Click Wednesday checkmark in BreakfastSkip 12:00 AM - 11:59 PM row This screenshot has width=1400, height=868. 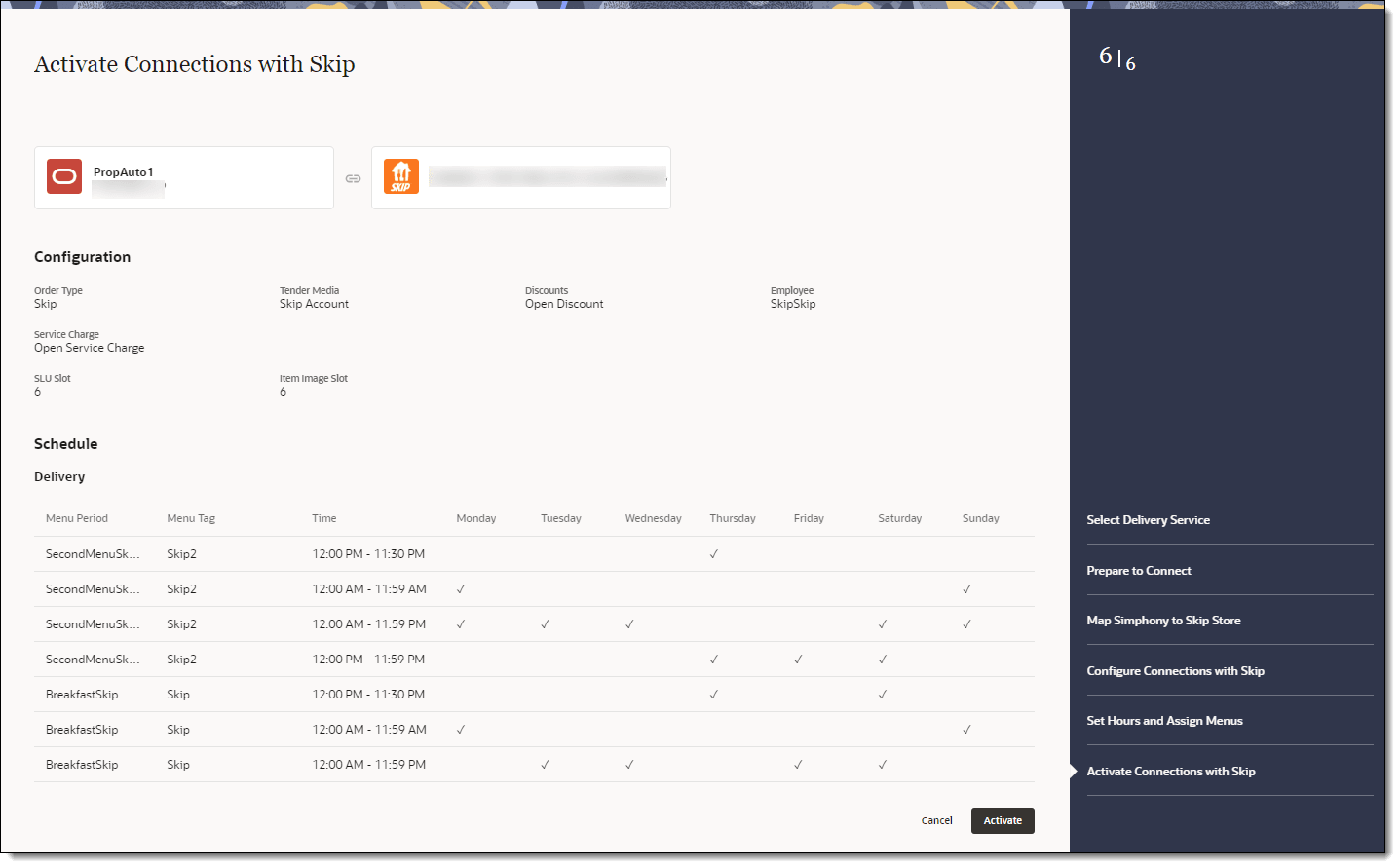pos(629,765)
